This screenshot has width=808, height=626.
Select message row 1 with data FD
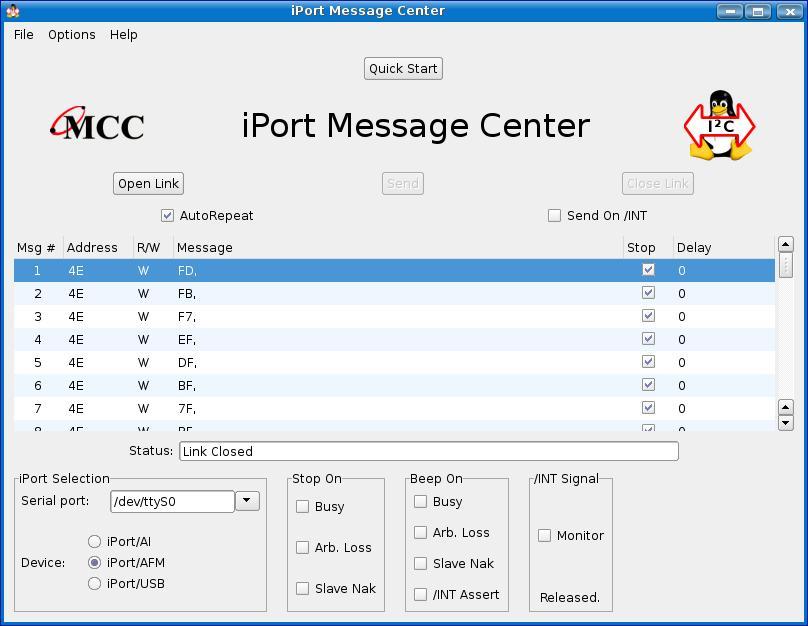pos(394,270)
